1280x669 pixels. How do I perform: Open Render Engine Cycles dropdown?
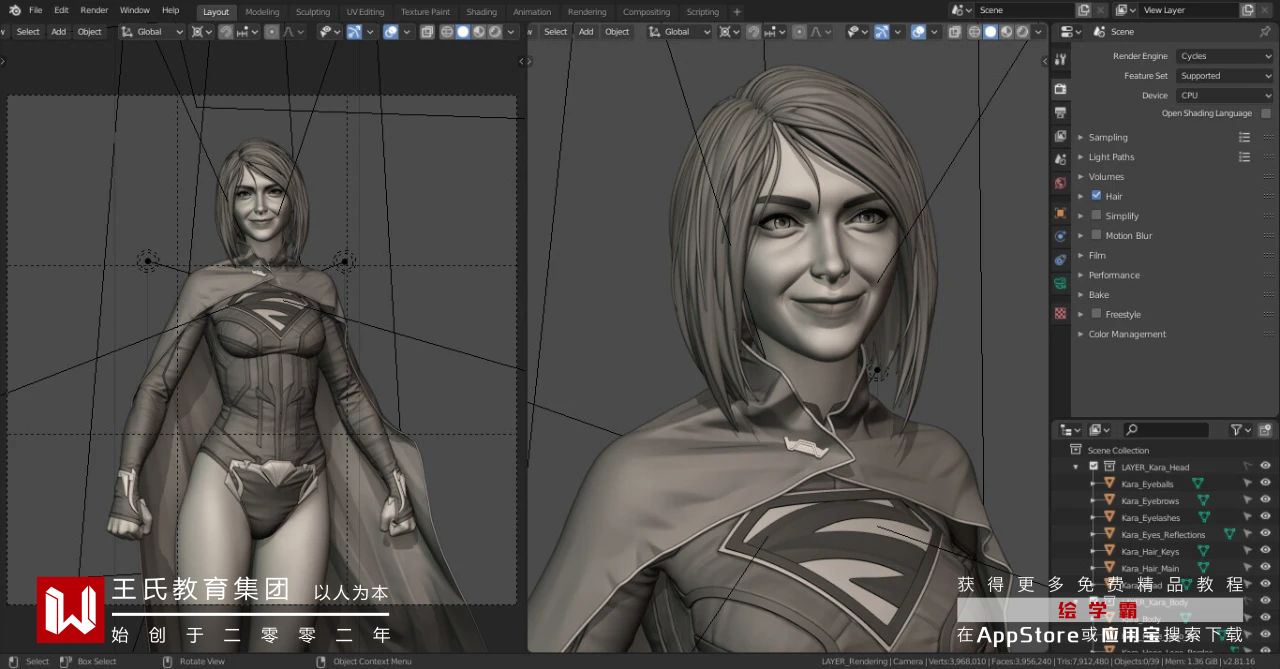tap(1224, 56)
